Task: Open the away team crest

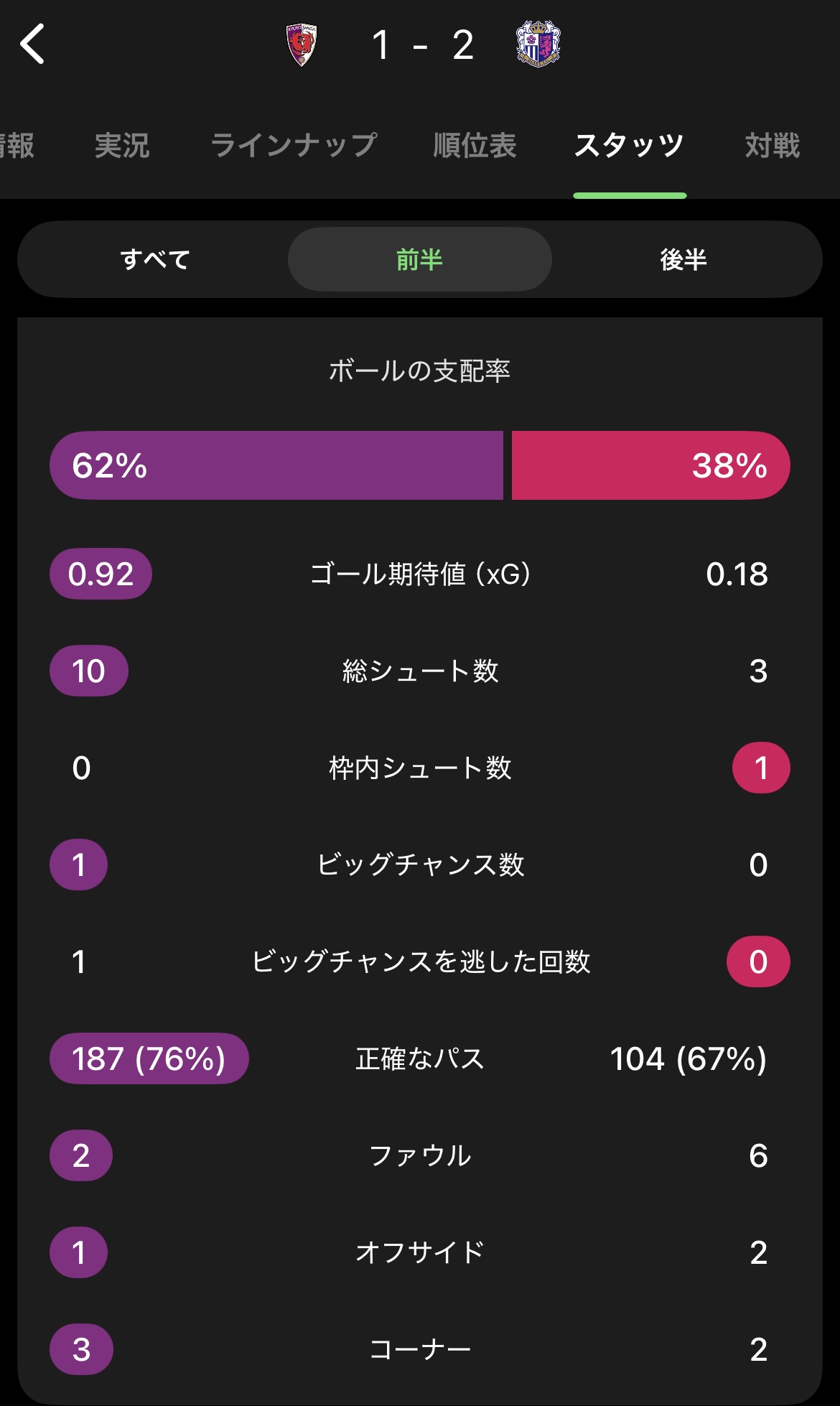Action: tap(538, 45)
